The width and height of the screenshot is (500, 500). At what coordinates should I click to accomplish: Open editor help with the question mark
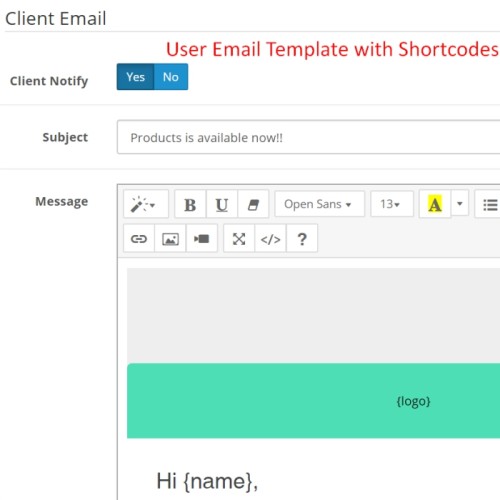coord(302,238)
